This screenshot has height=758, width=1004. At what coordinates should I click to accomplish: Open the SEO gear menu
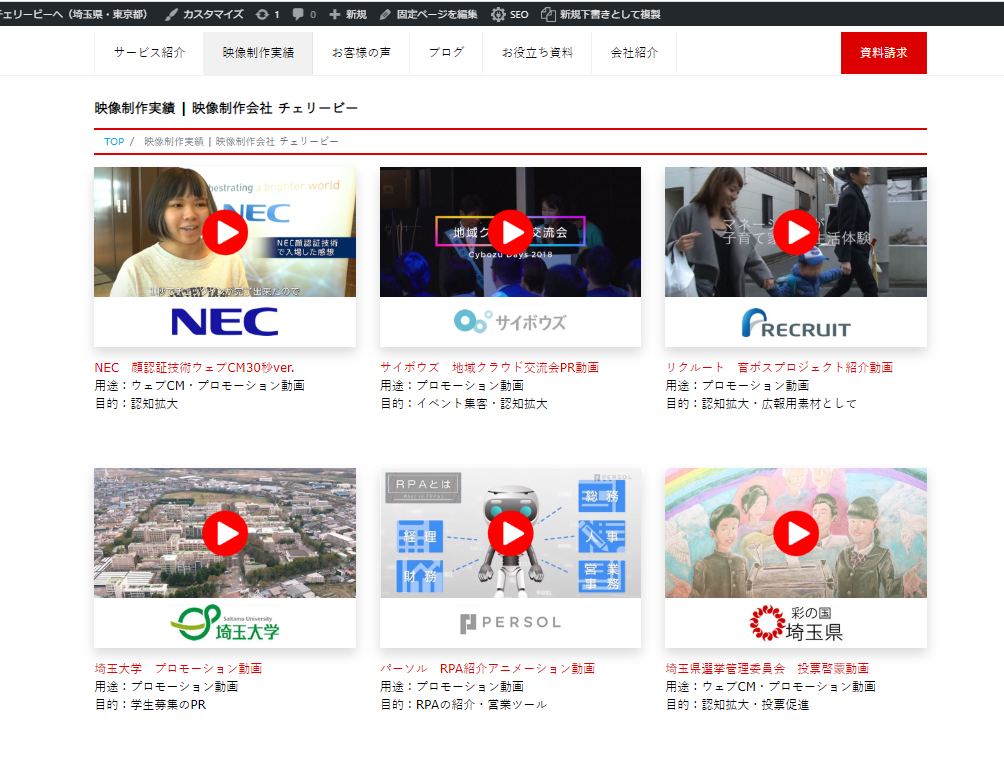pos(509,15)
